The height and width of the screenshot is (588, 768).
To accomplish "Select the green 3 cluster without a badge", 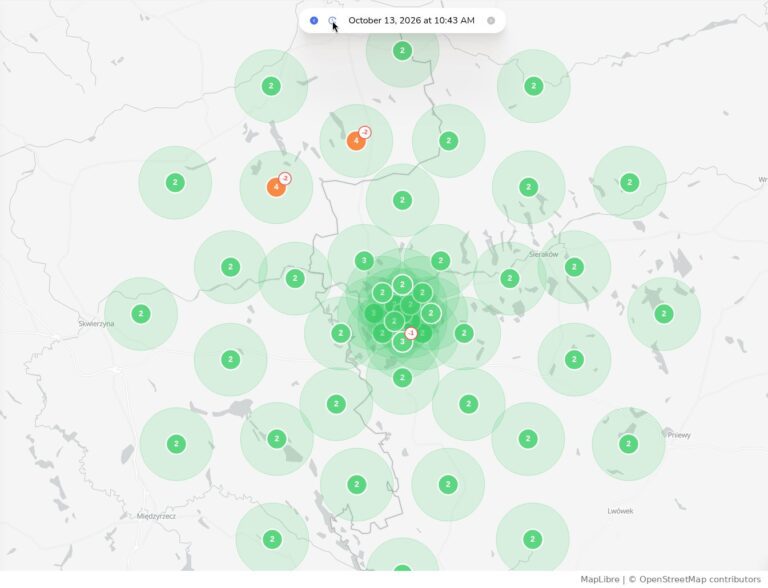I will (x=364, y=261).
